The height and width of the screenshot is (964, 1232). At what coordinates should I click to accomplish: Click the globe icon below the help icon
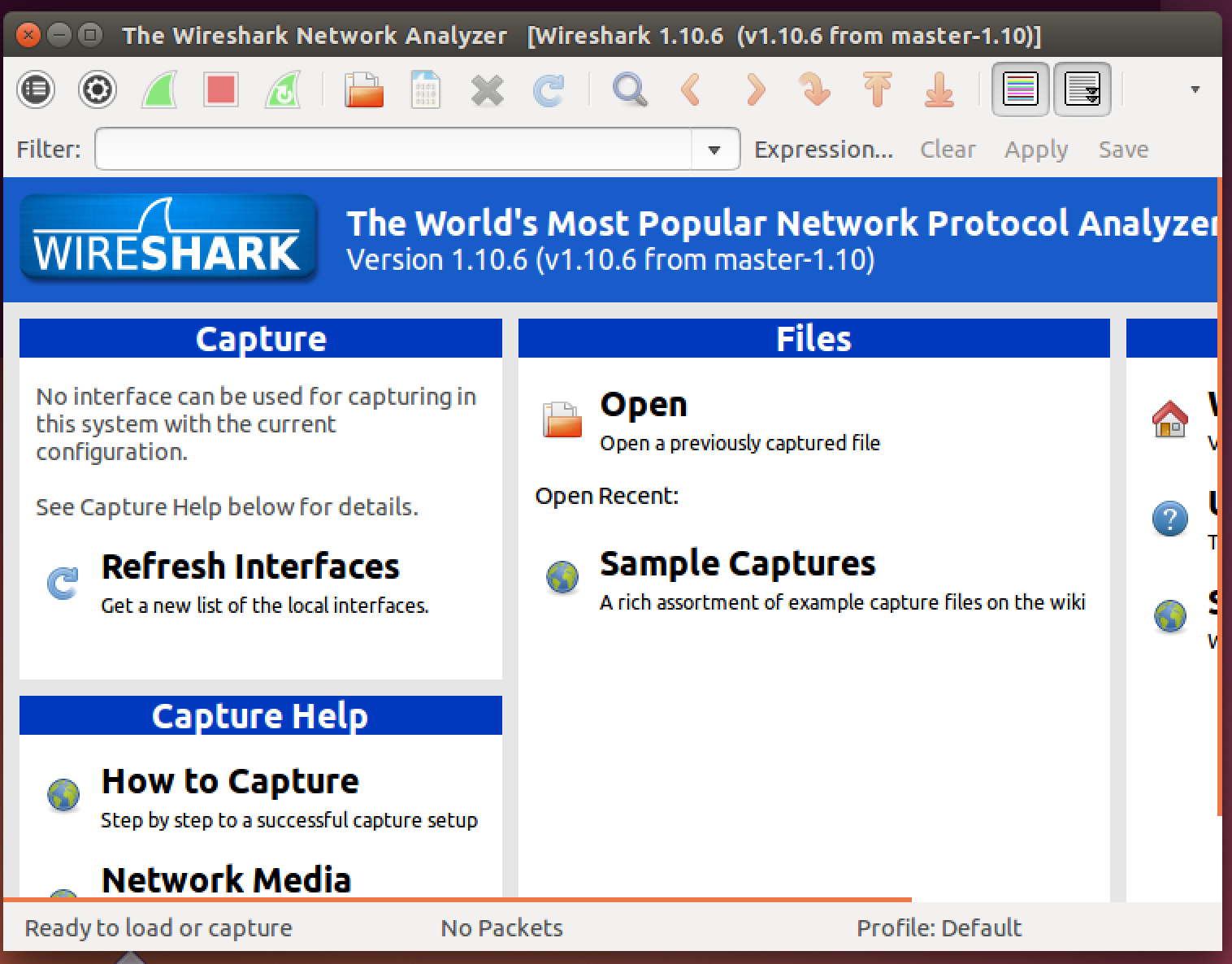coord(1170,616)
